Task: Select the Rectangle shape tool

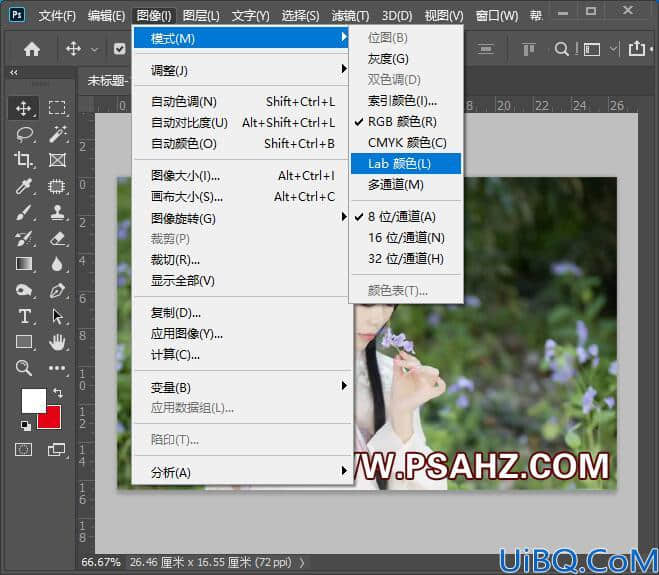Action: pyautogui.click(x=24, y=342)
